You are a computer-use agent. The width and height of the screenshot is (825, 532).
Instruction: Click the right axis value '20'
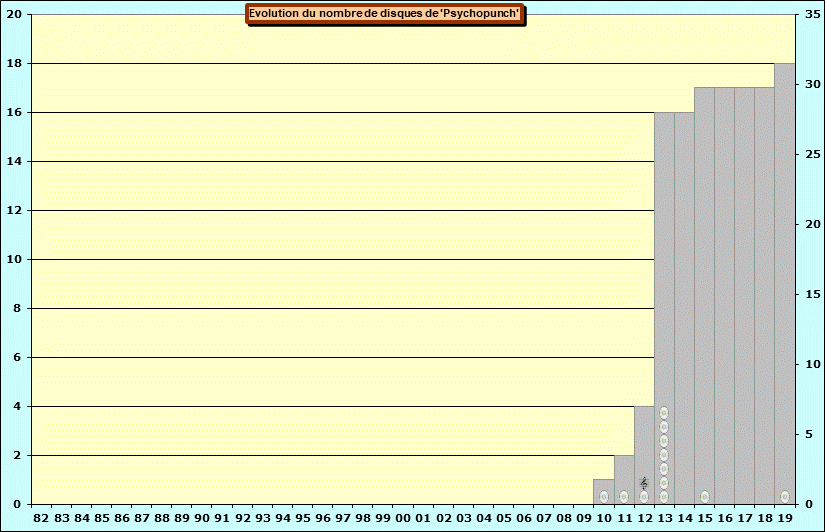[x=813, y=224]
